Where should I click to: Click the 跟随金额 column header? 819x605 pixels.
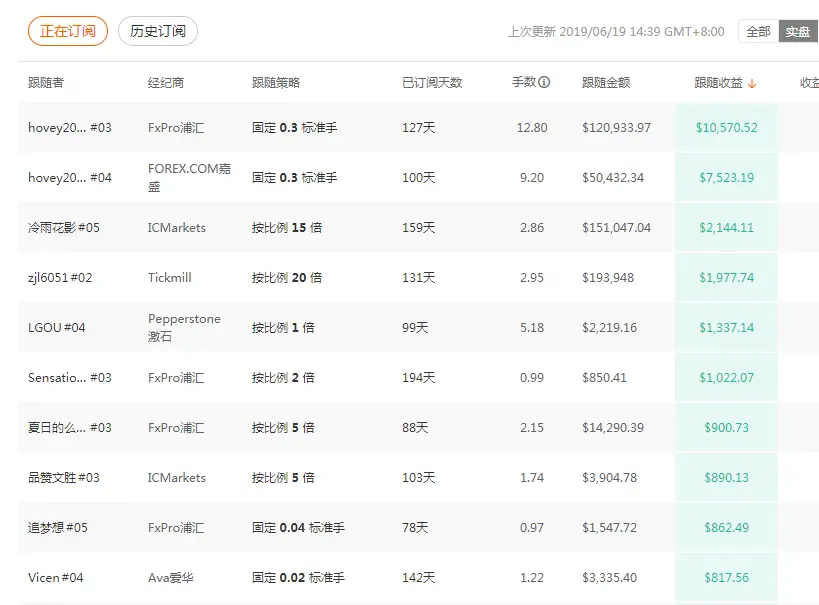pos(606,83)
